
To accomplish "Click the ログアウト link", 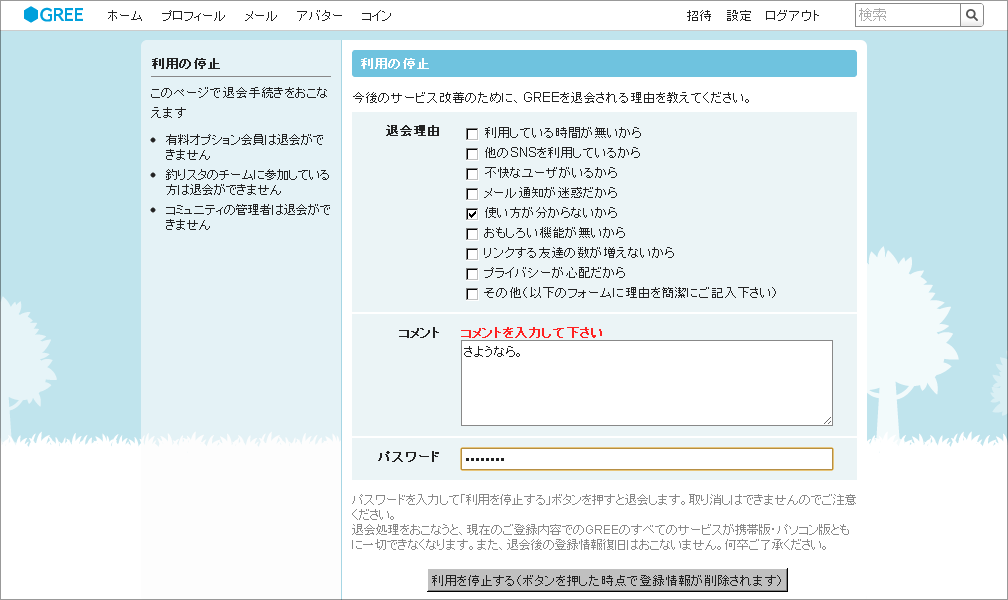I will tap(792, 15).
